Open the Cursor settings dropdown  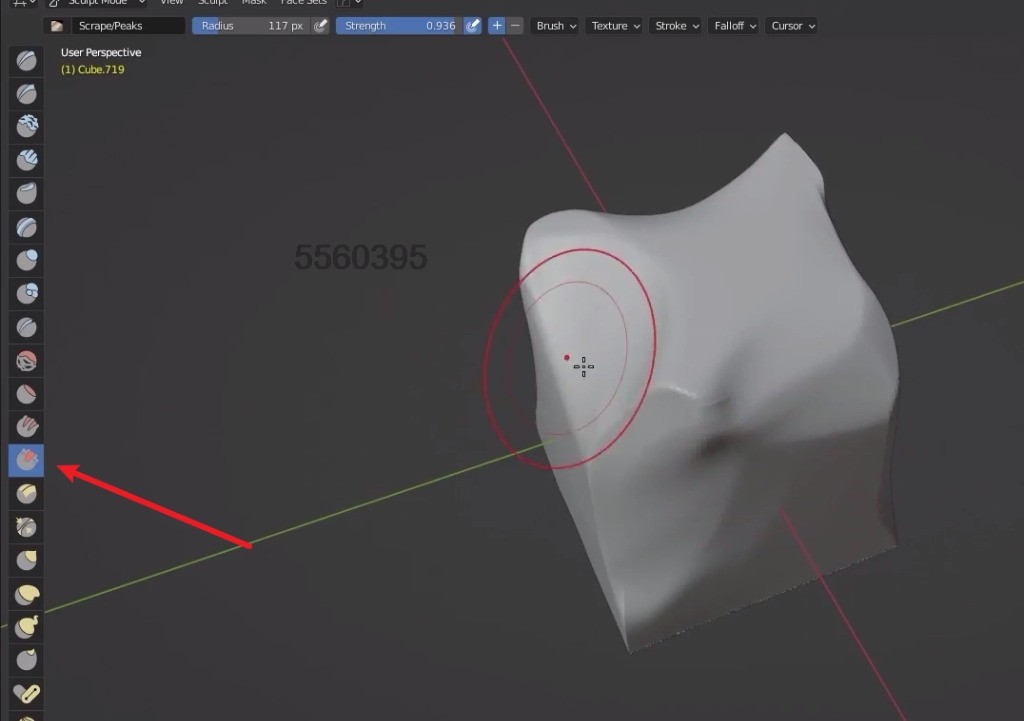point(792,26)
